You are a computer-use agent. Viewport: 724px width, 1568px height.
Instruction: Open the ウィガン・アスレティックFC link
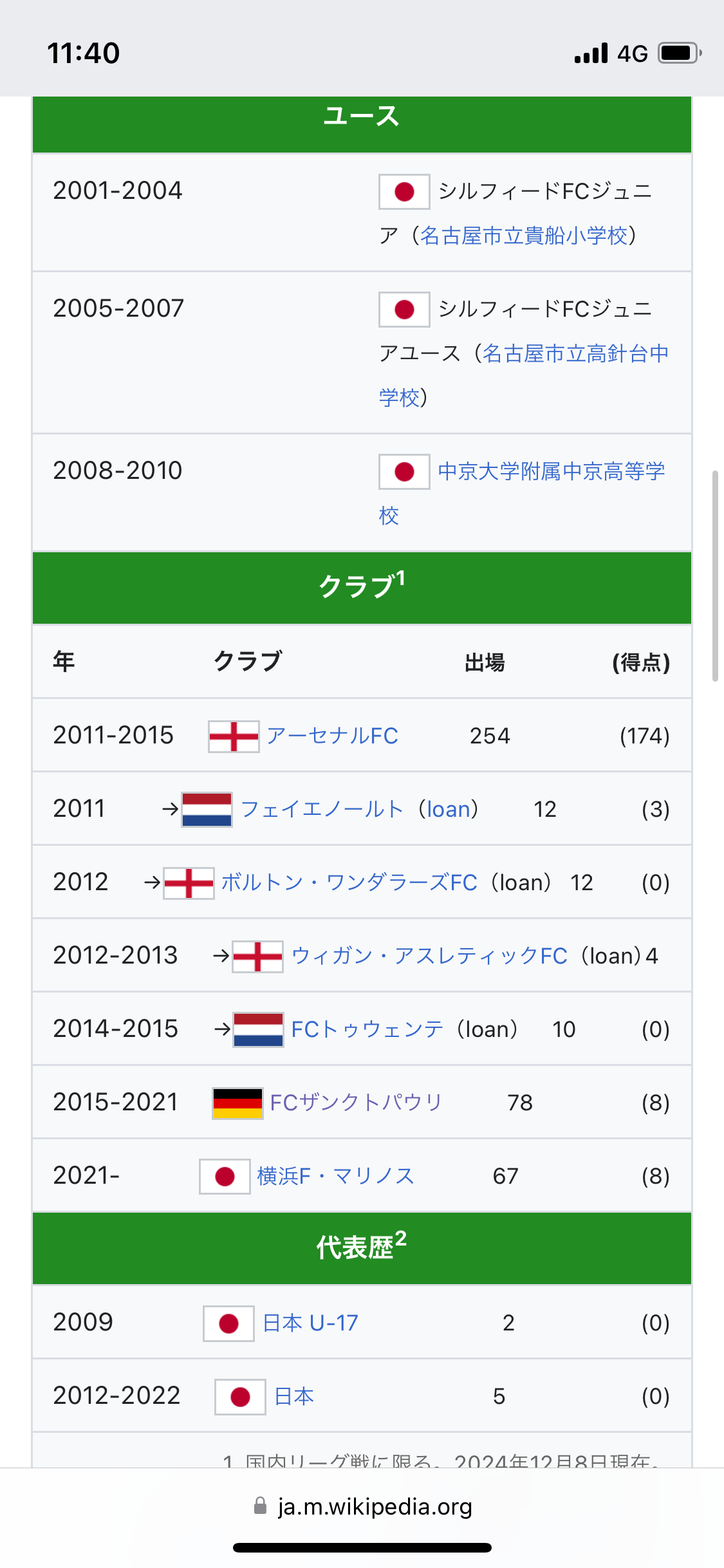pos(429,956)
